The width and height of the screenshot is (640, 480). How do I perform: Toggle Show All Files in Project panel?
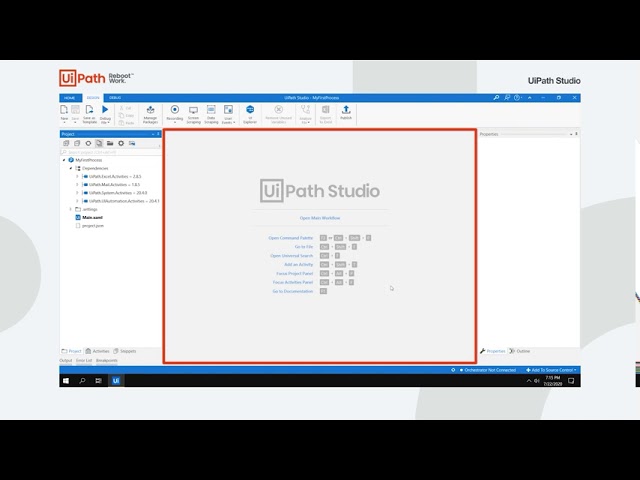click(x=99, y=143)
